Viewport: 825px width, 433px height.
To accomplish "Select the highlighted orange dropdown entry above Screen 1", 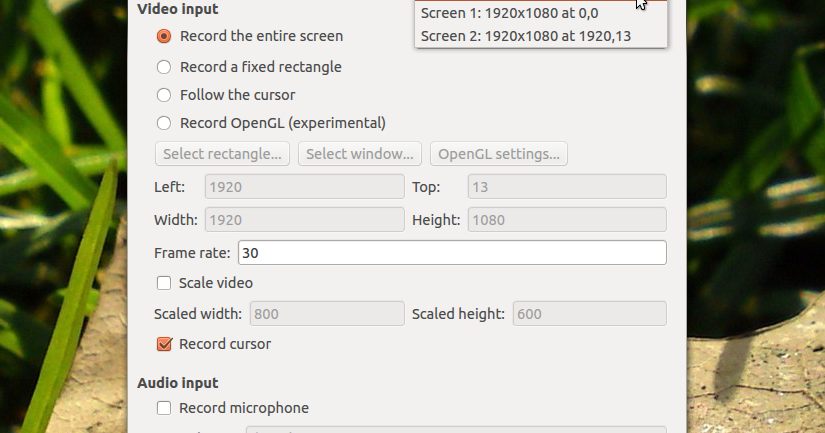I will [525, 2].
